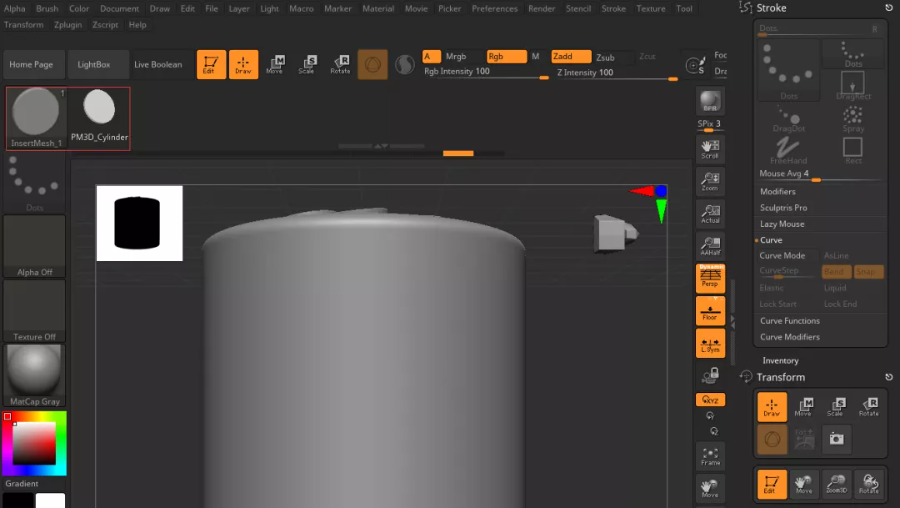Screen dimensions: 900x508
Task: Pick a color in the color picker square
Action: click(34, 444)
